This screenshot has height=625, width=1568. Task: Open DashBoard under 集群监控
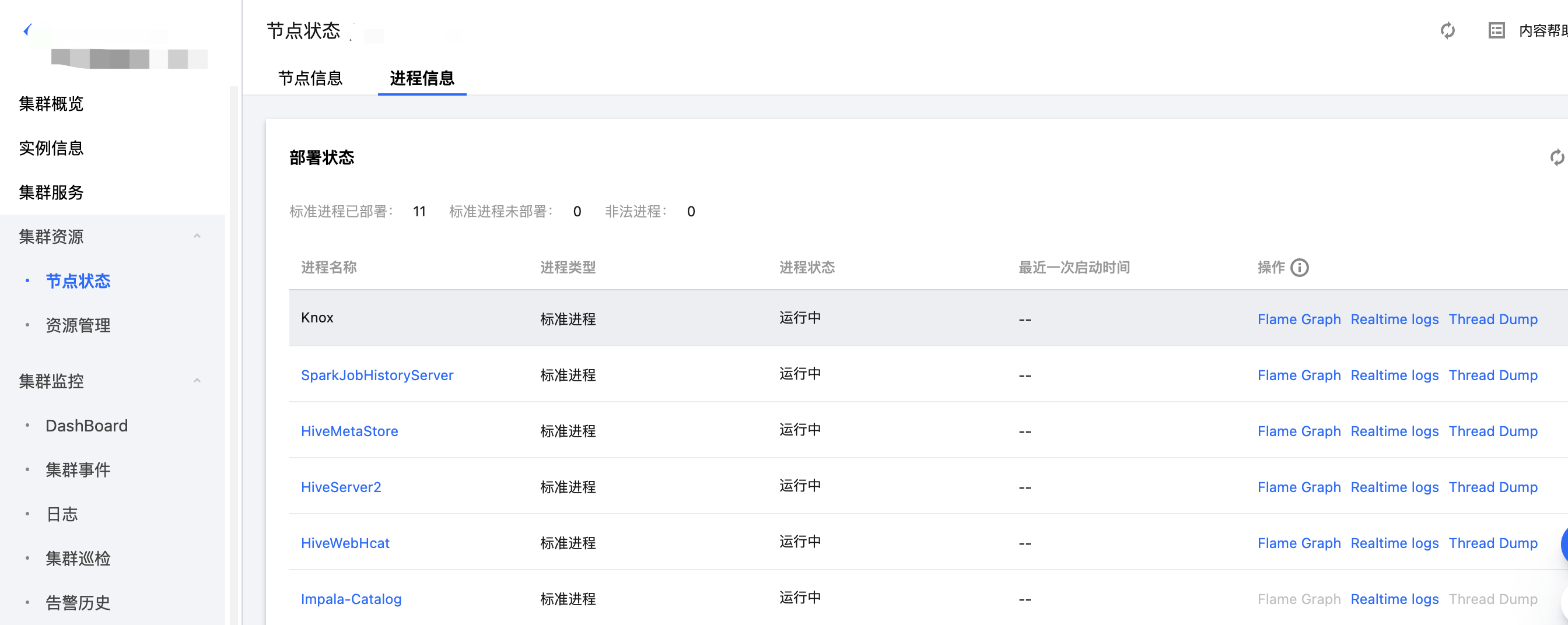point(86,426)
